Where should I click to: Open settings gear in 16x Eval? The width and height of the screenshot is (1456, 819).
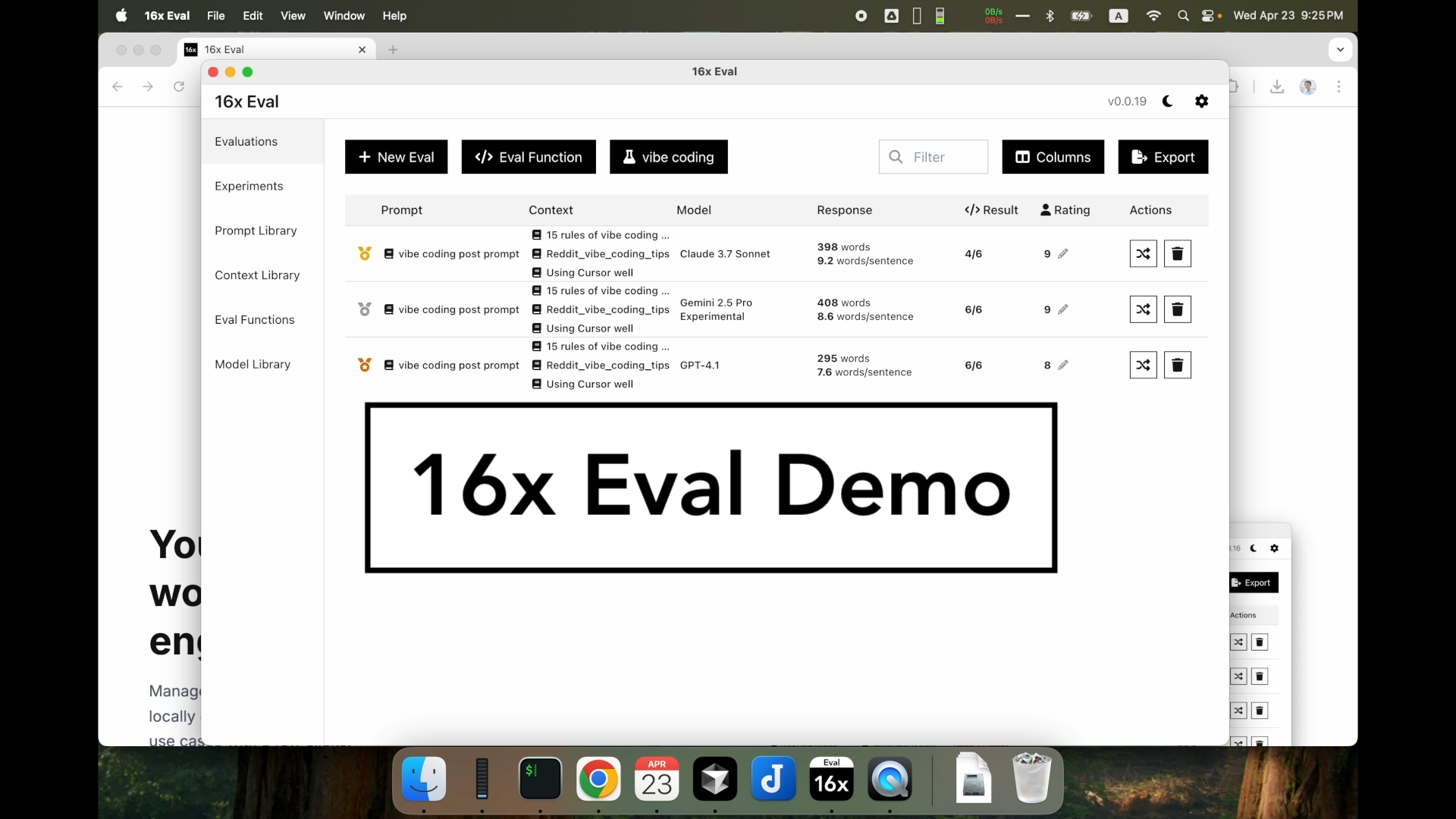(1202, 101)
